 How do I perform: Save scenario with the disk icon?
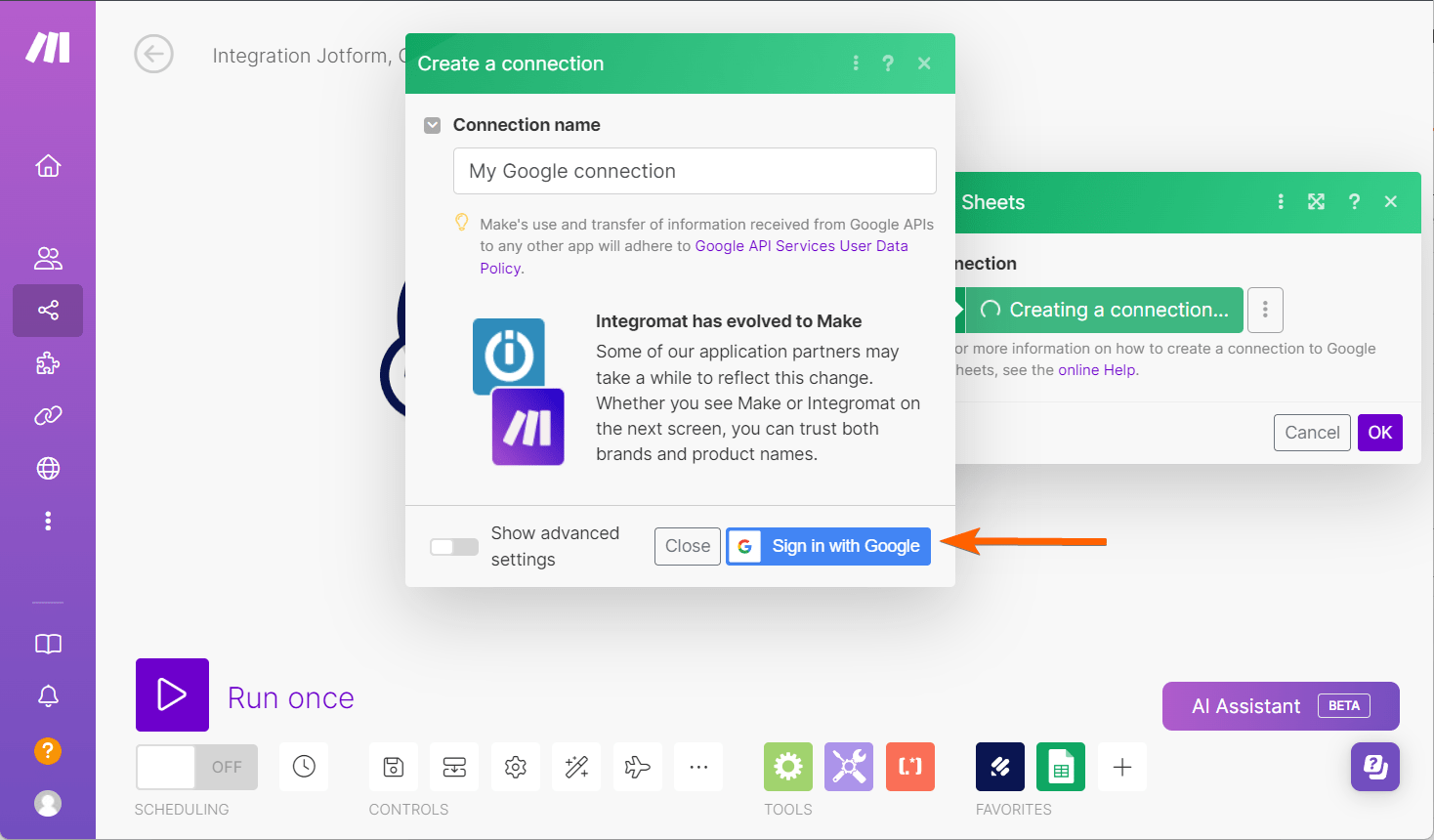(x=394, y=767)
